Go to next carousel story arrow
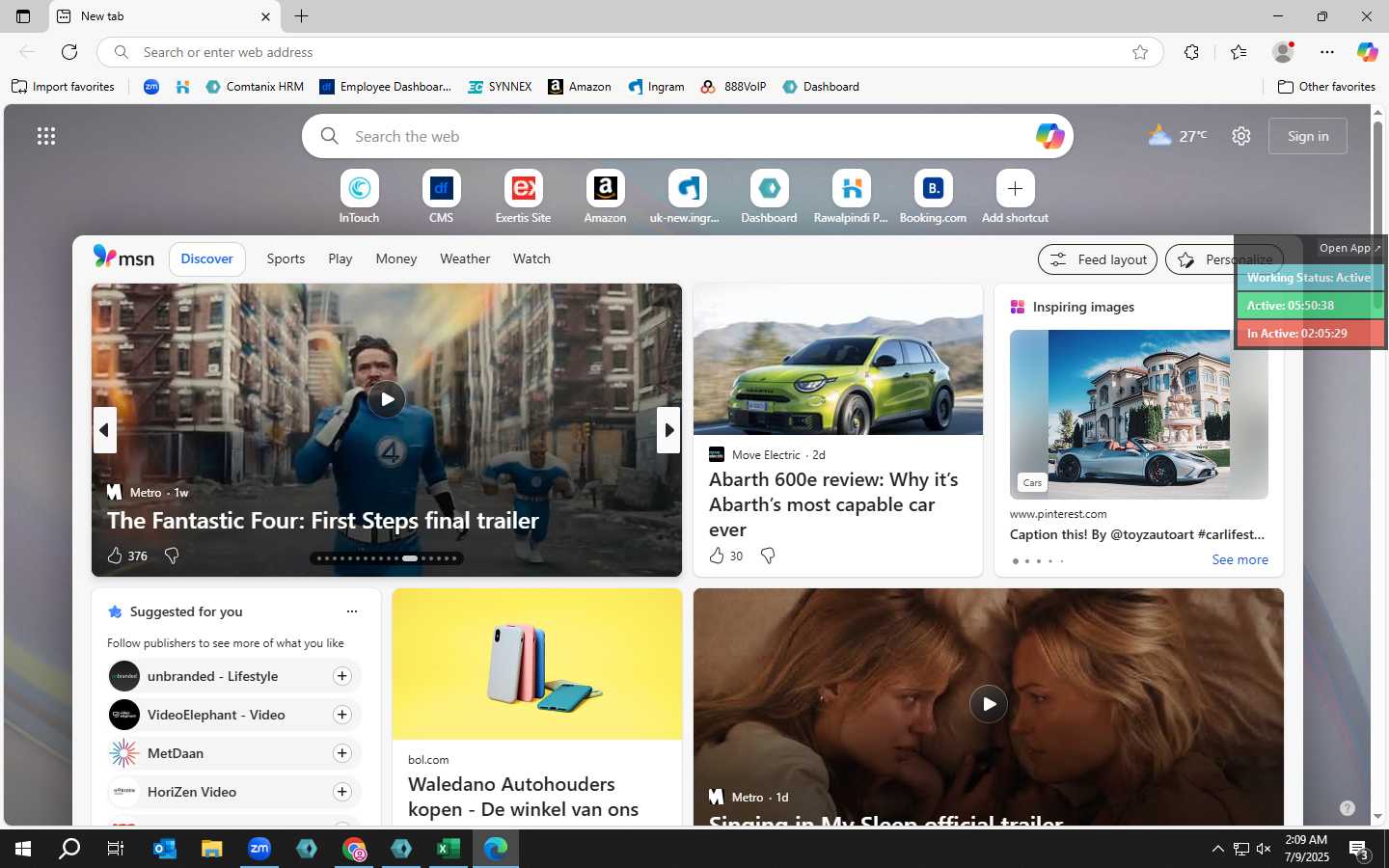 click(668, 430)
